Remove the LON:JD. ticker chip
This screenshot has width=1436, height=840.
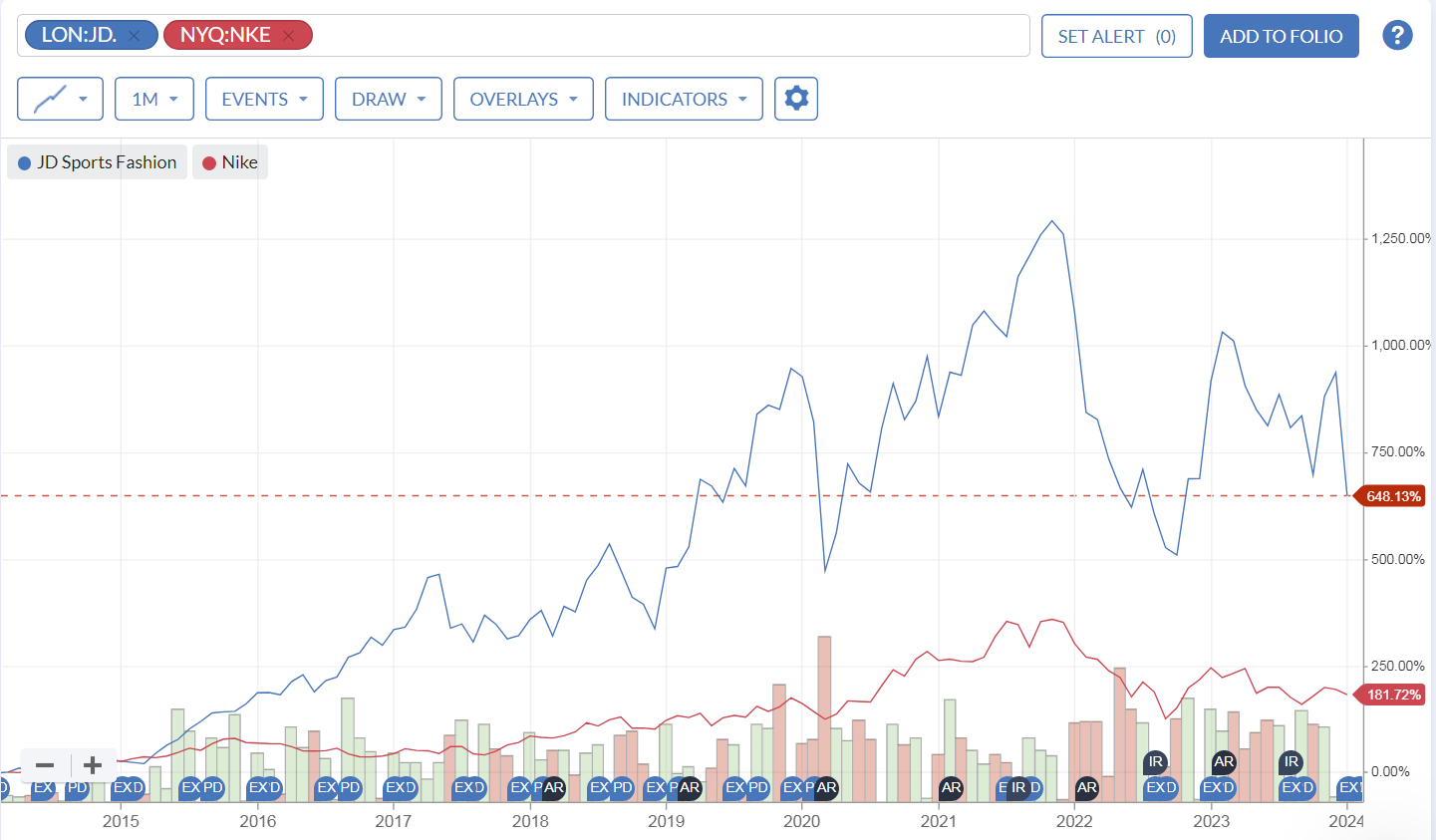pyautogui.click(x=135, y=36)
